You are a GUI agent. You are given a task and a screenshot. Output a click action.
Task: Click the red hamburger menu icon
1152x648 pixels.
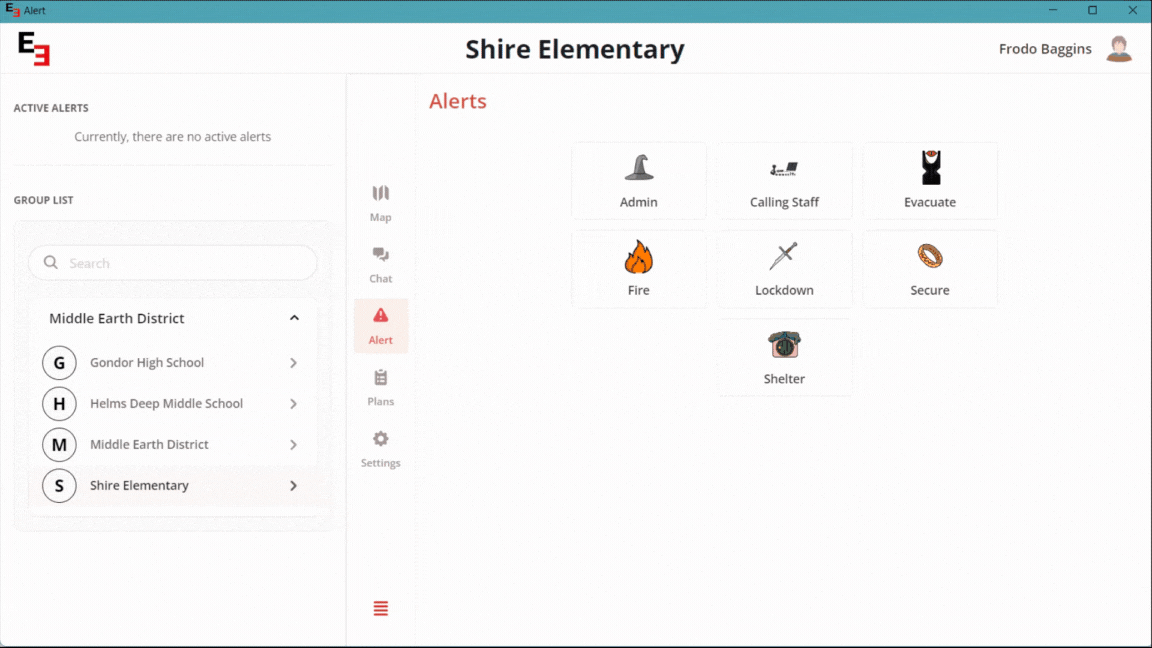[x=381, y=609]
